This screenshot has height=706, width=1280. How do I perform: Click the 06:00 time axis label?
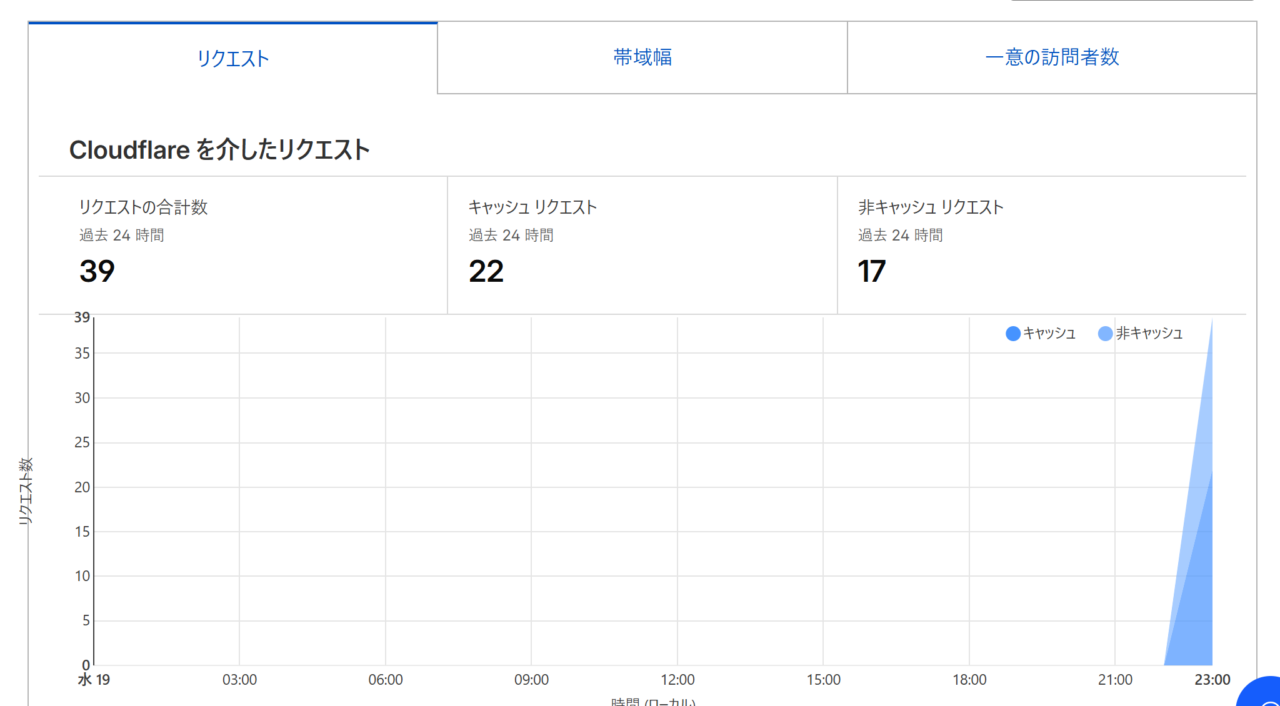point(385,680)
